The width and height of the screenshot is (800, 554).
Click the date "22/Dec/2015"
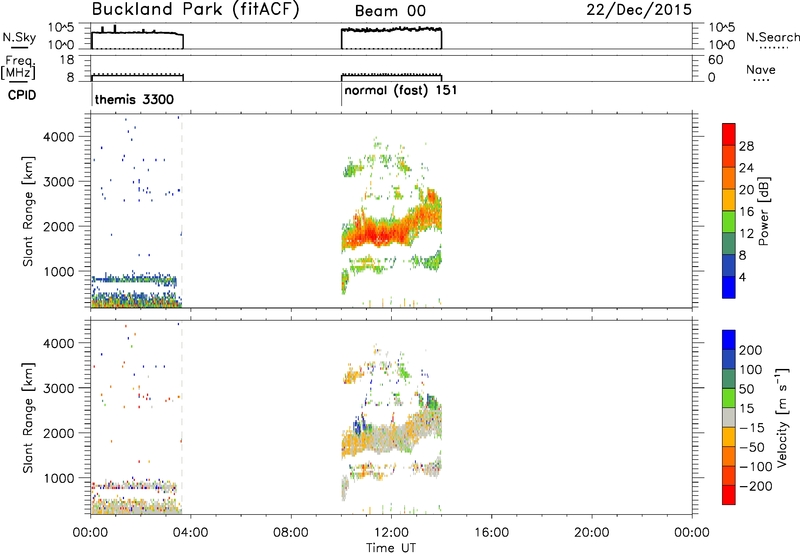coord(639,10)
